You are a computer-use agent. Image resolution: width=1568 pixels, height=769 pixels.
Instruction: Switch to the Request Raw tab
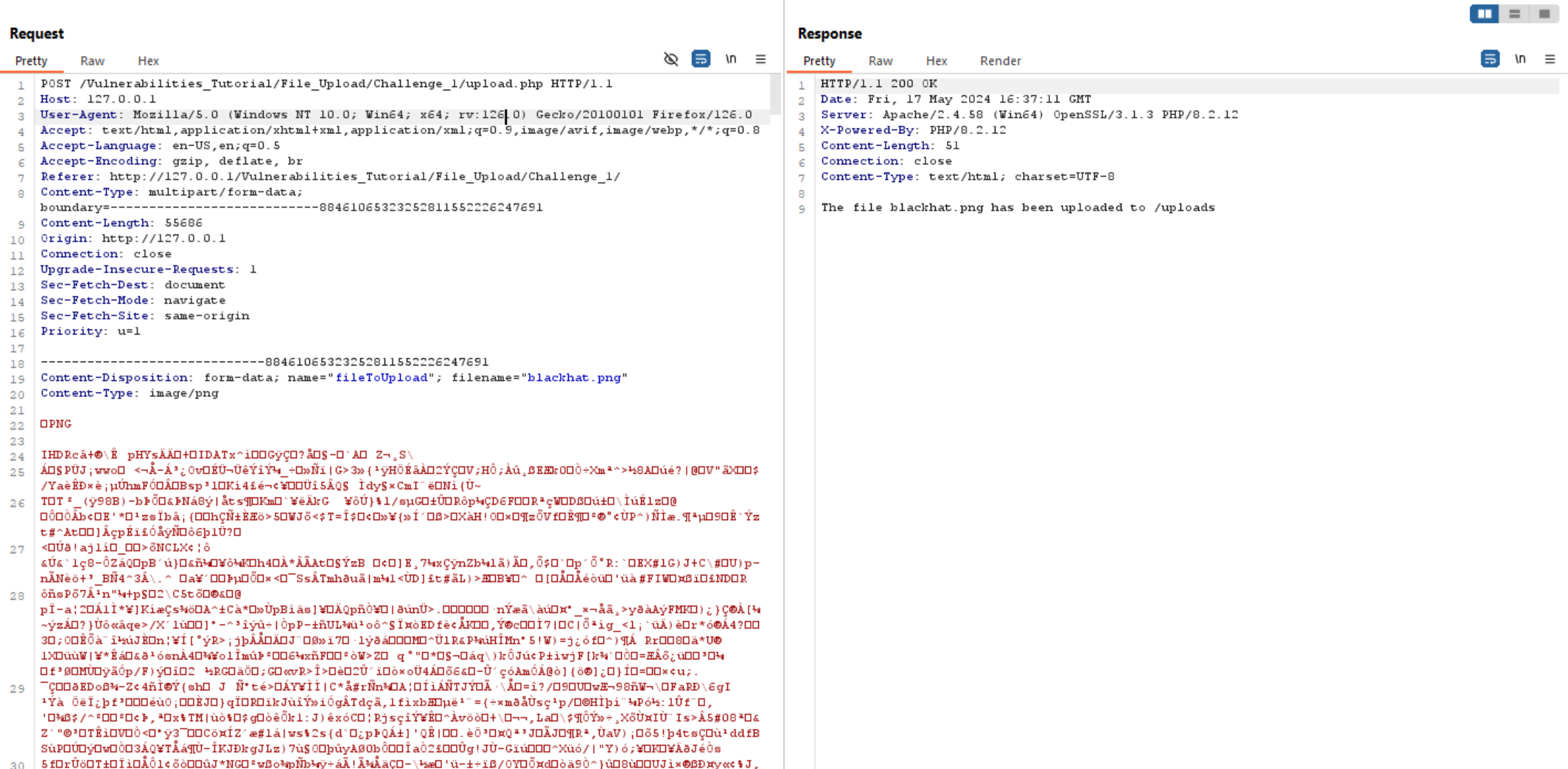tap(92, 61)
